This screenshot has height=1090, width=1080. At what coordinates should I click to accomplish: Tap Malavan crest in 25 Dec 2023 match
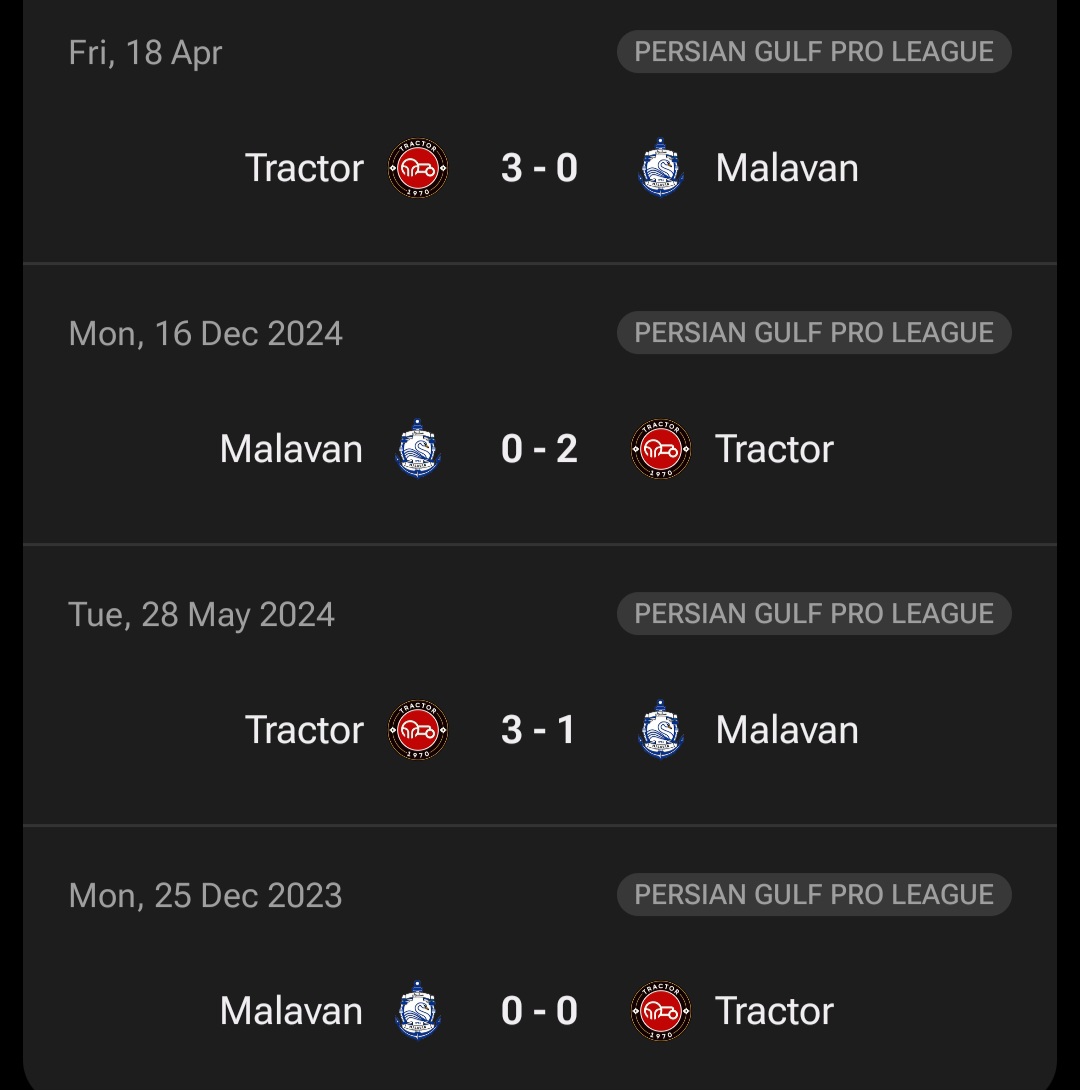(x=418, y=1011)
